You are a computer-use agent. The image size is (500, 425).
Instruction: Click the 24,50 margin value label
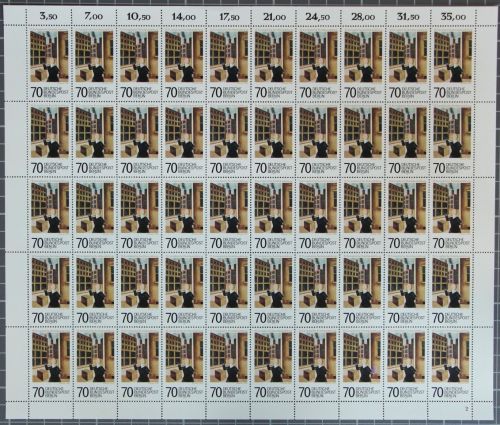[x=319, y=16]
